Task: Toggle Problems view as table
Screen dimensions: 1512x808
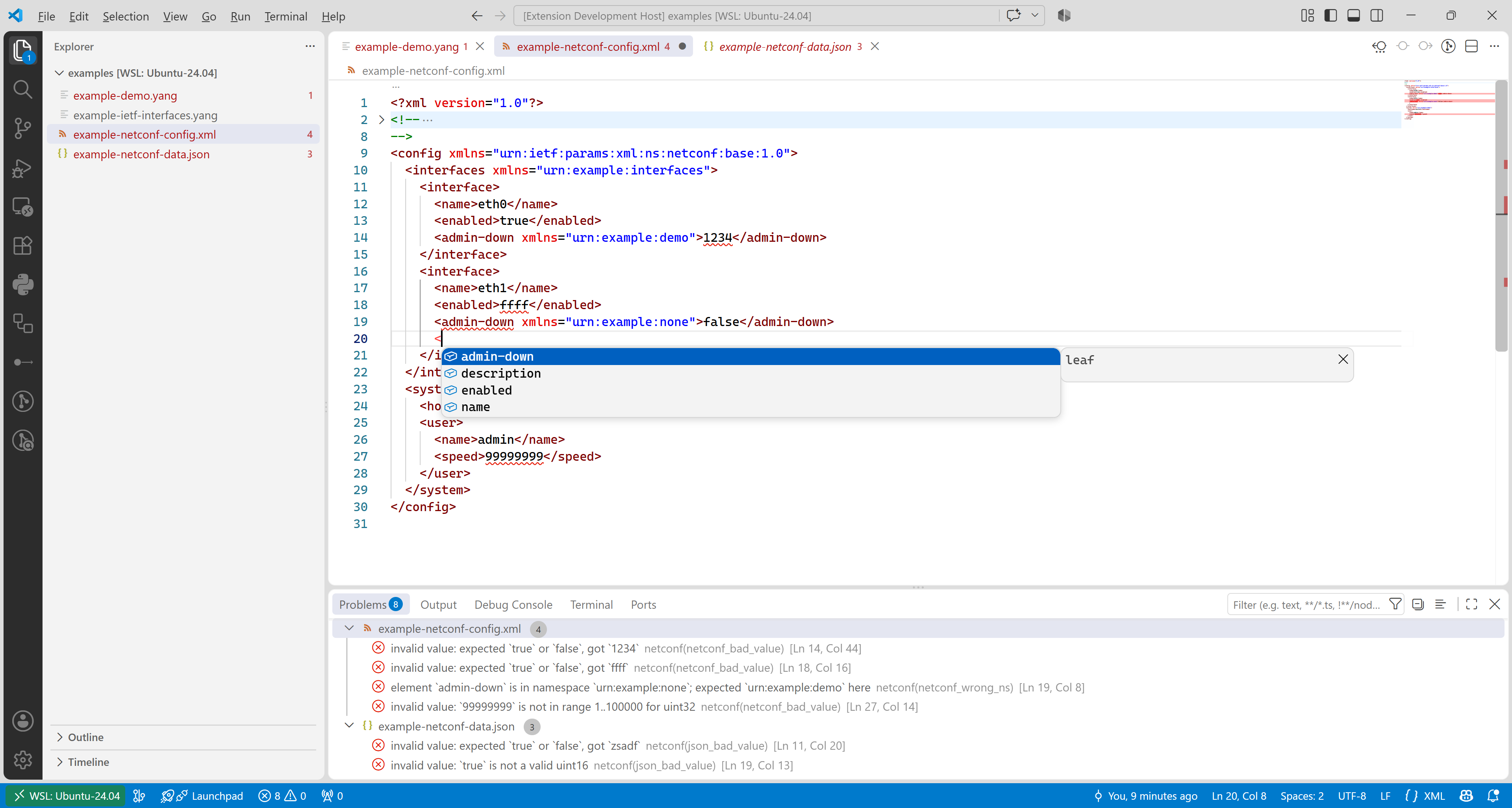Action: pyautogui.click(x=1440, y=604)
